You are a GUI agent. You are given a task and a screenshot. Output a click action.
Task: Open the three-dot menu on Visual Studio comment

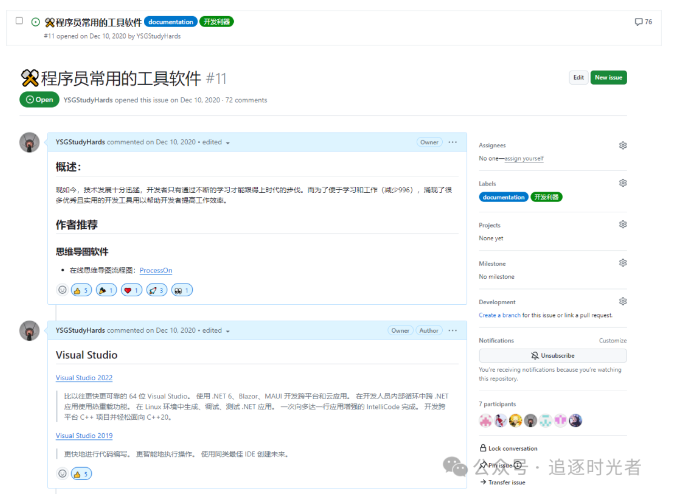tap(453, 330)
